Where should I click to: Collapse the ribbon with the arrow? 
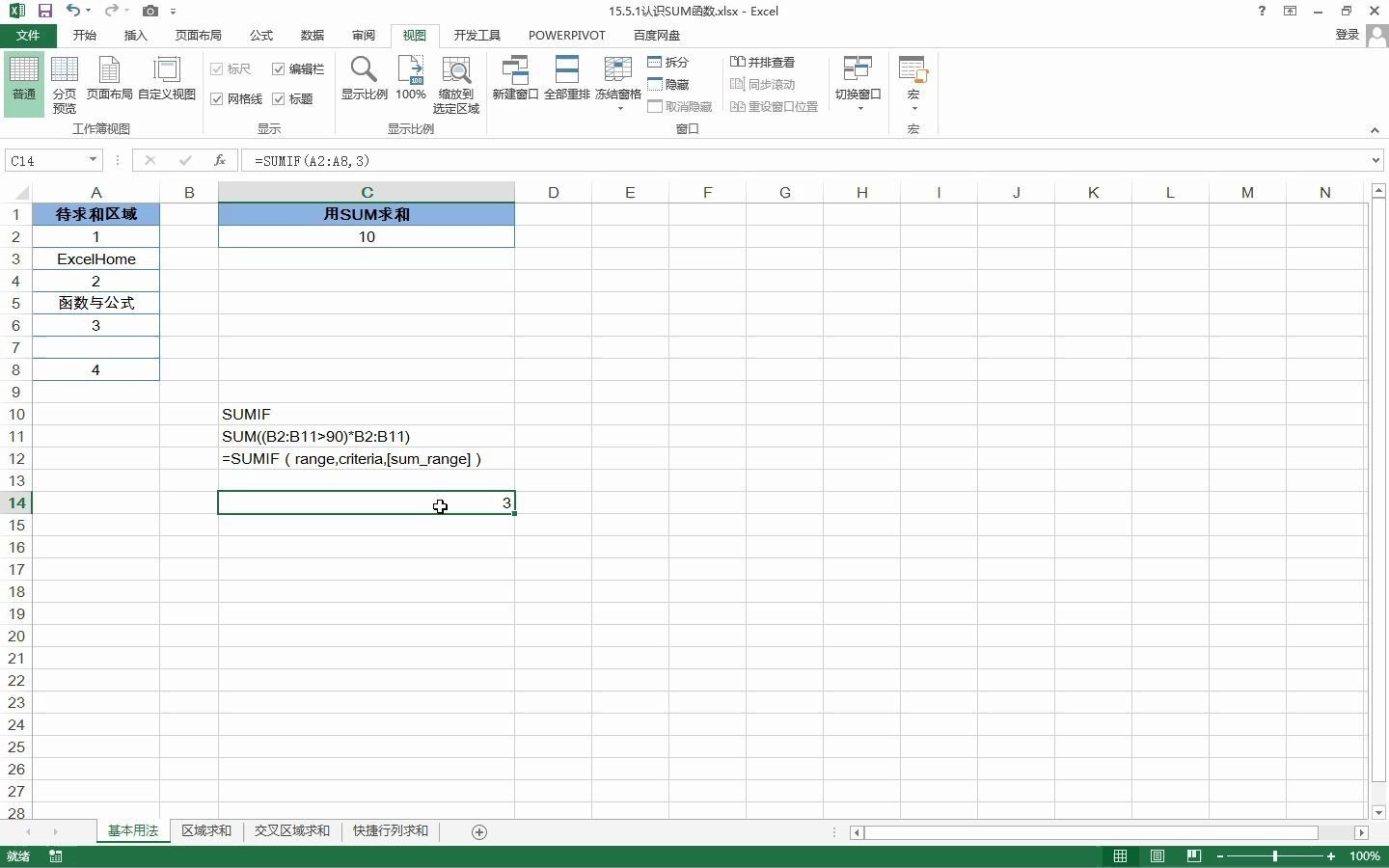pos(1375,130)
